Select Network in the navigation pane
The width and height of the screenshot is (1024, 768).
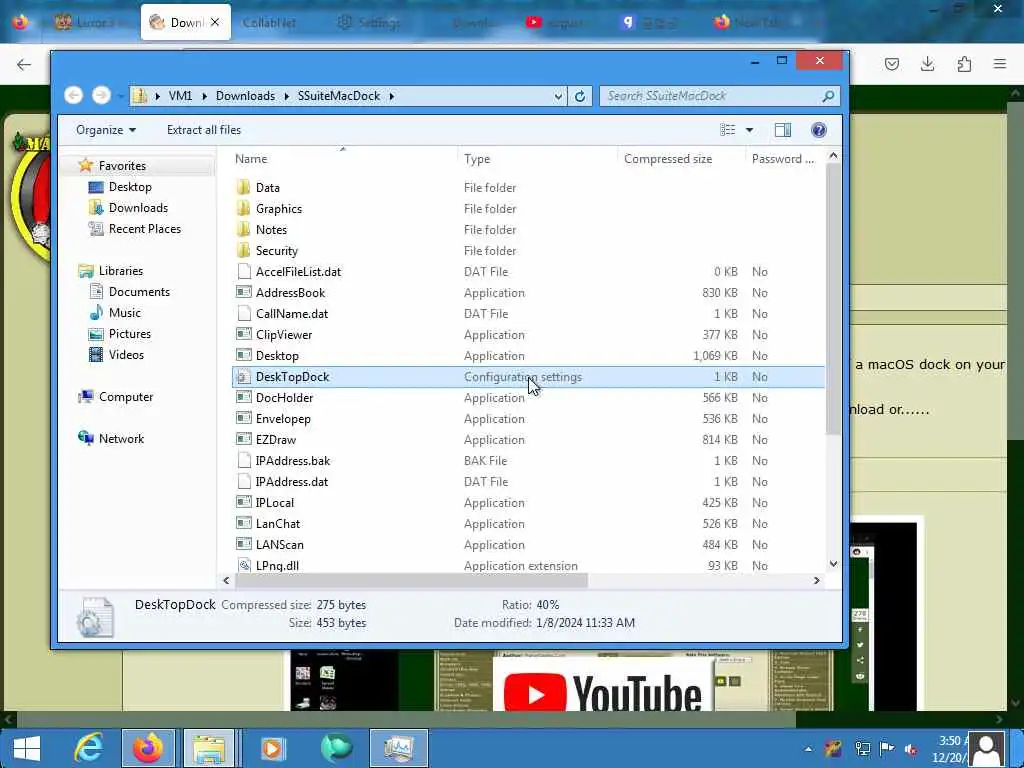tap(121, 439)
